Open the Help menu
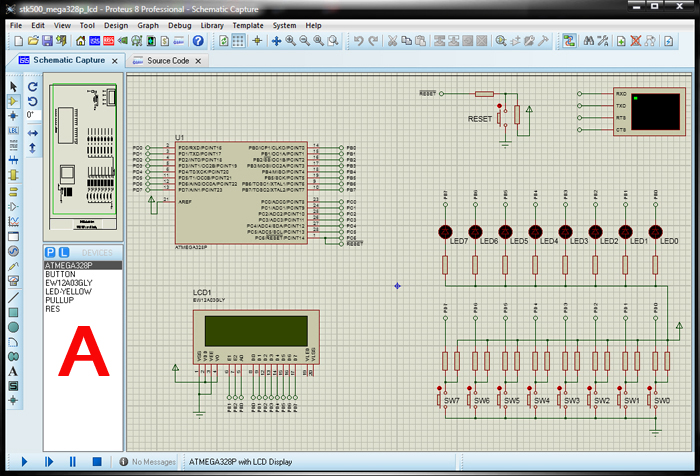700x476 pixels. [x=313, y=25]
